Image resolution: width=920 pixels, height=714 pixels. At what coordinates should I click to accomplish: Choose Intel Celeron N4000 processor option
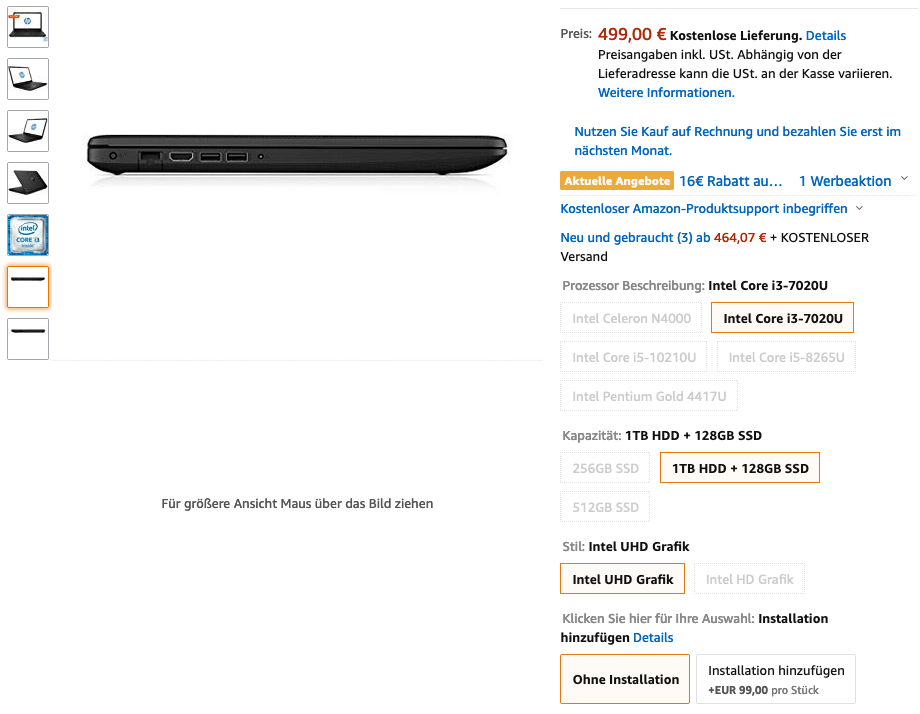pyautogui.click(x=631, y=318)
